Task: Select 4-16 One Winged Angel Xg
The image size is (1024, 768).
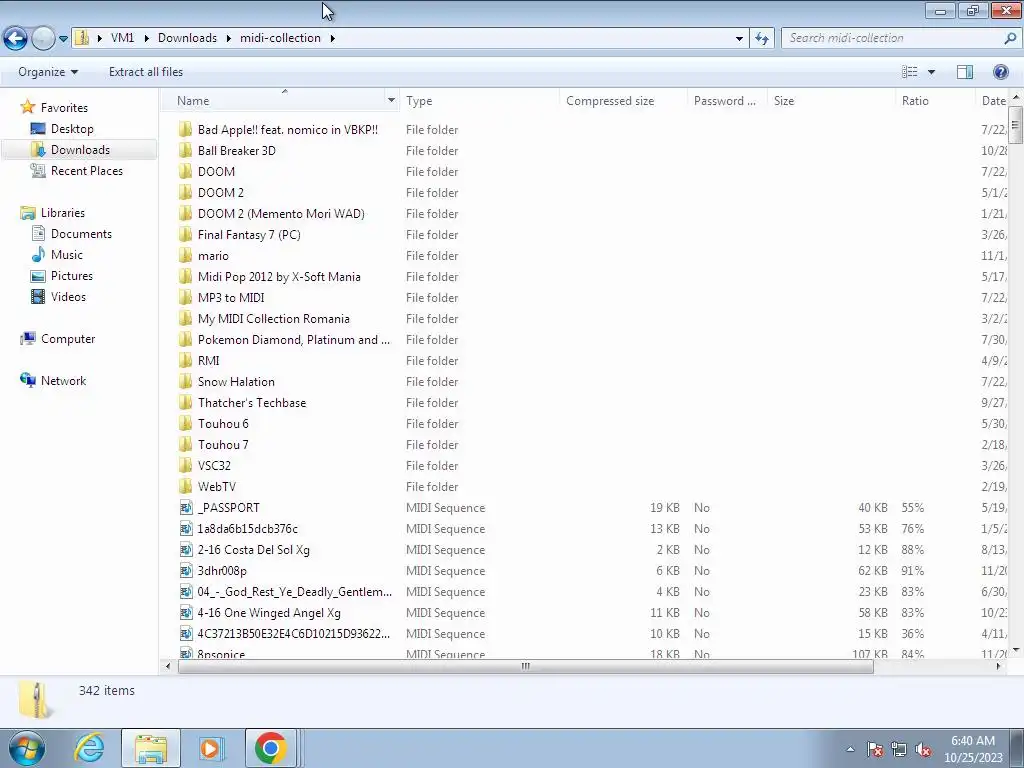Action: [269, 613]
